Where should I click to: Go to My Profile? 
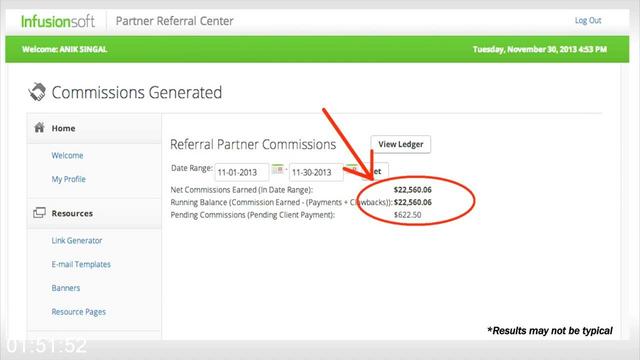69,179
